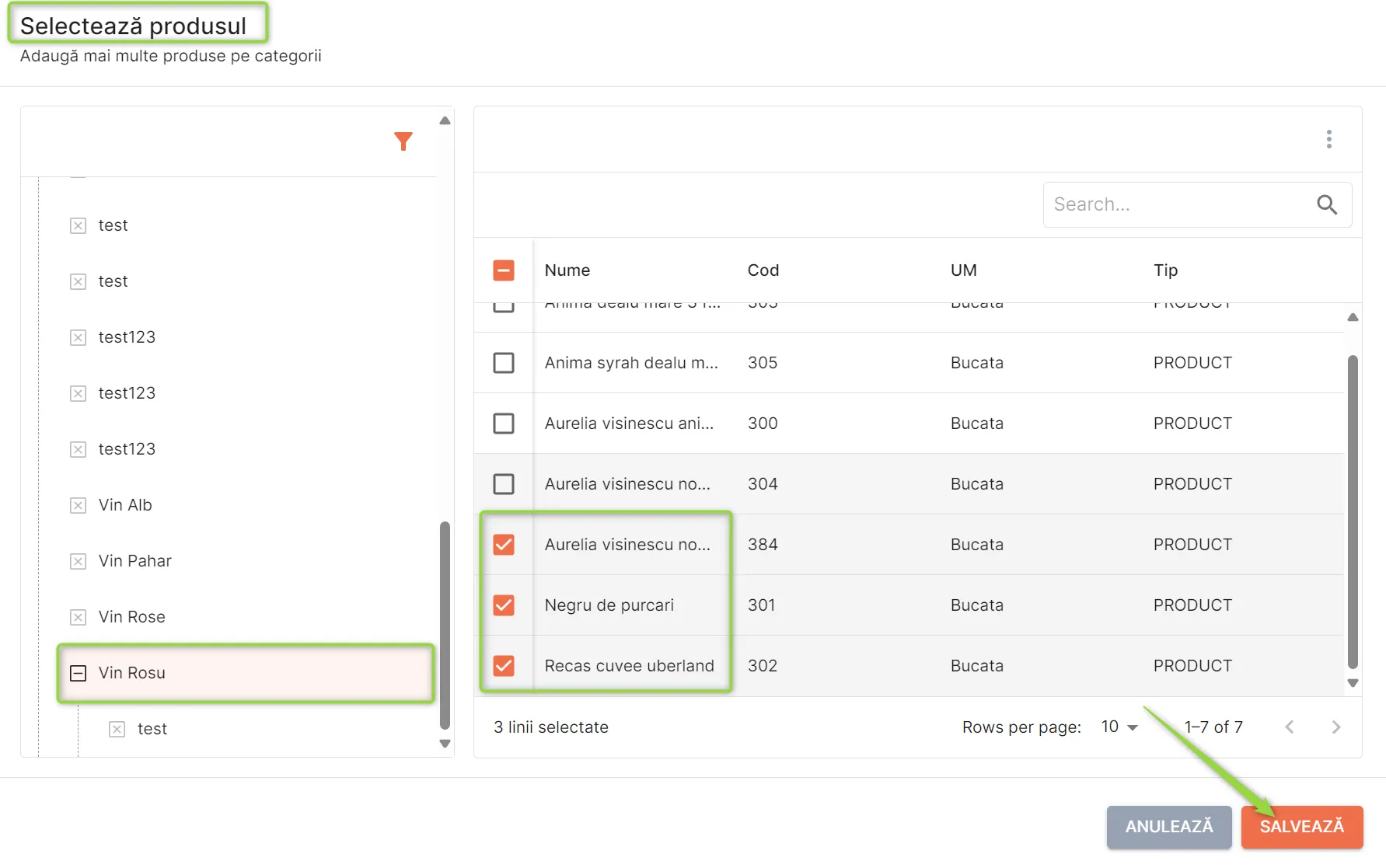Check the checkbox for code 300 row
Viewport: 1386px width, 868px height.
(x=504, y=424)
